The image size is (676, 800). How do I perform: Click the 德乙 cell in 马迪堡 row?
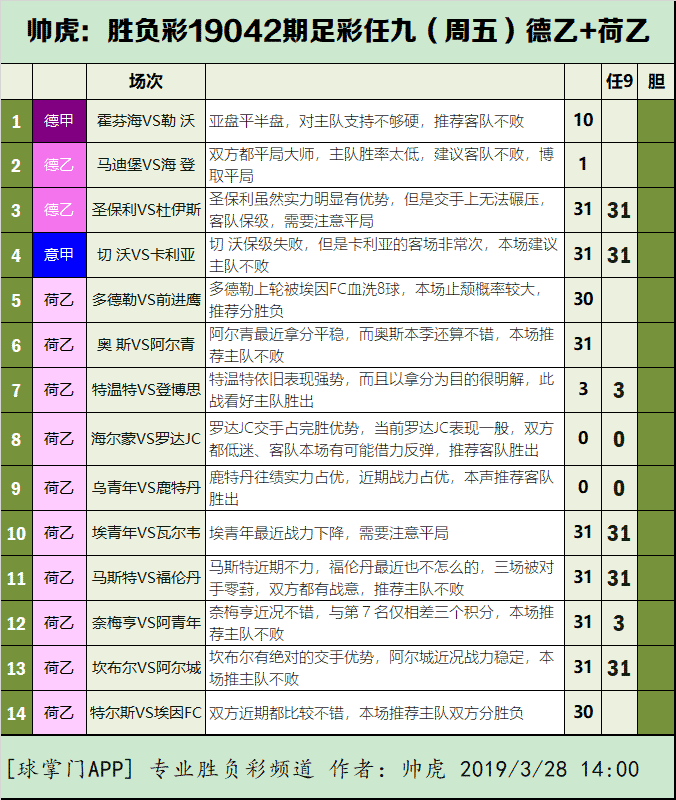pos(59,165)
